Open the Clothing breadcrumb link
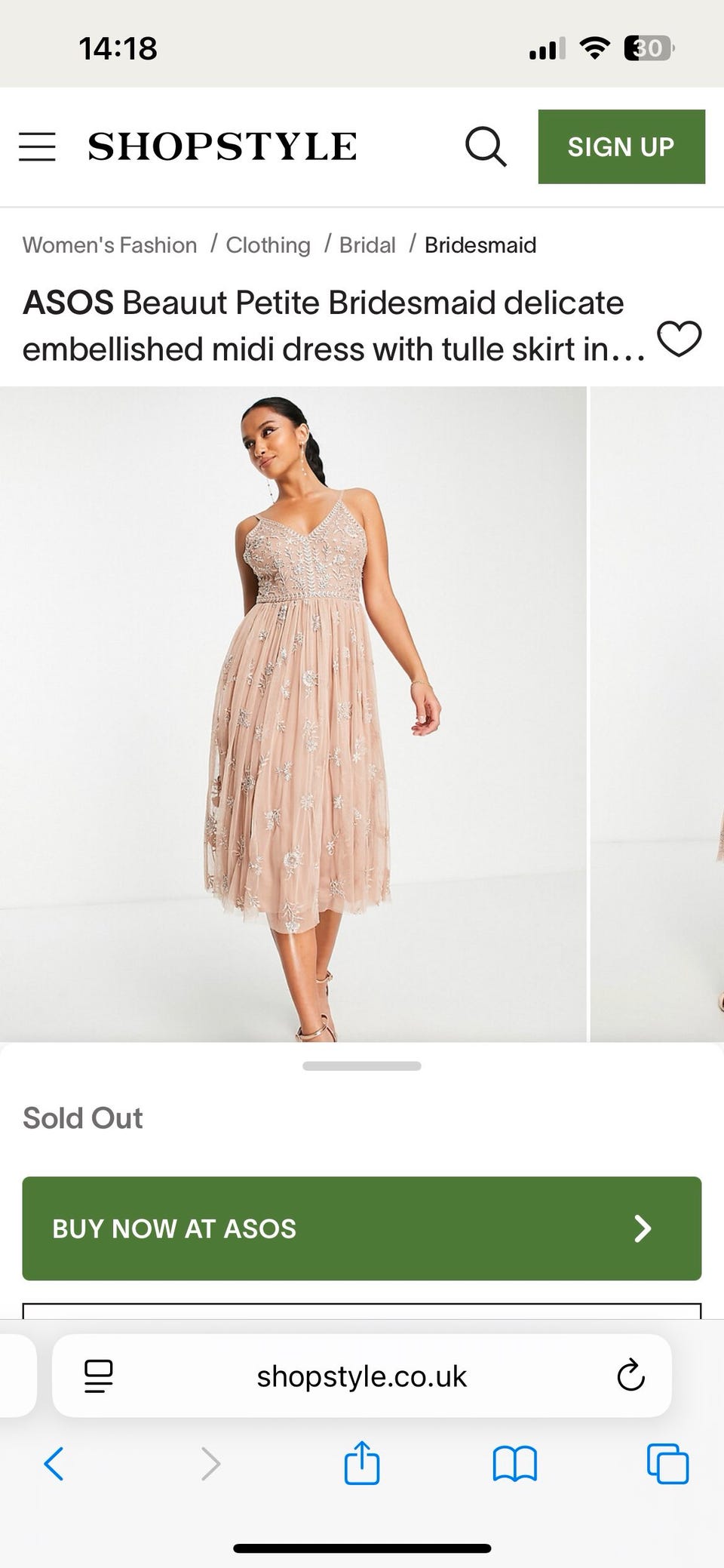Viewport: 724px width, 1568px height. point(268,245)
